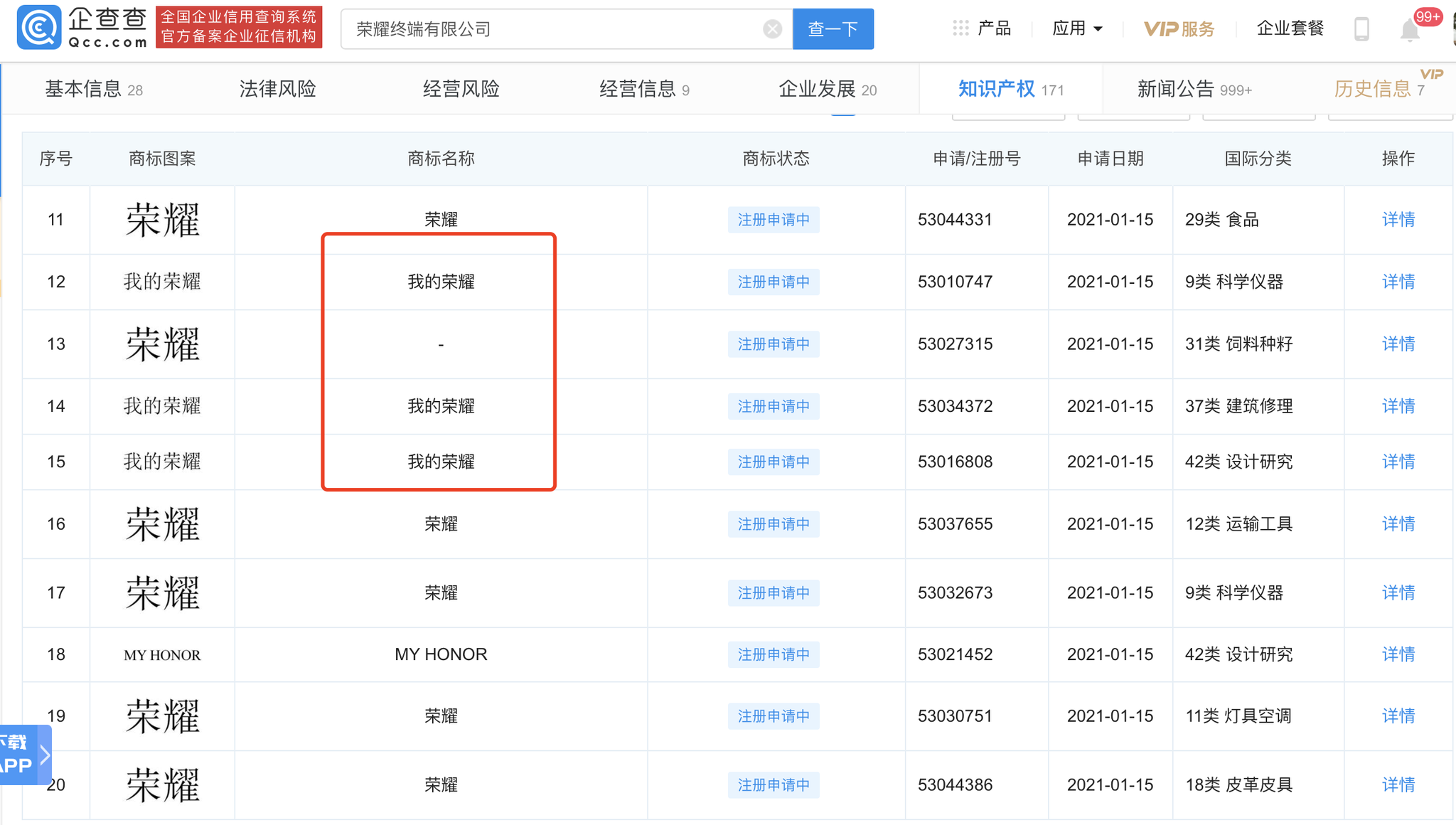
Task: Open 企业套餐 link
Action: [x=1290, y=28]
